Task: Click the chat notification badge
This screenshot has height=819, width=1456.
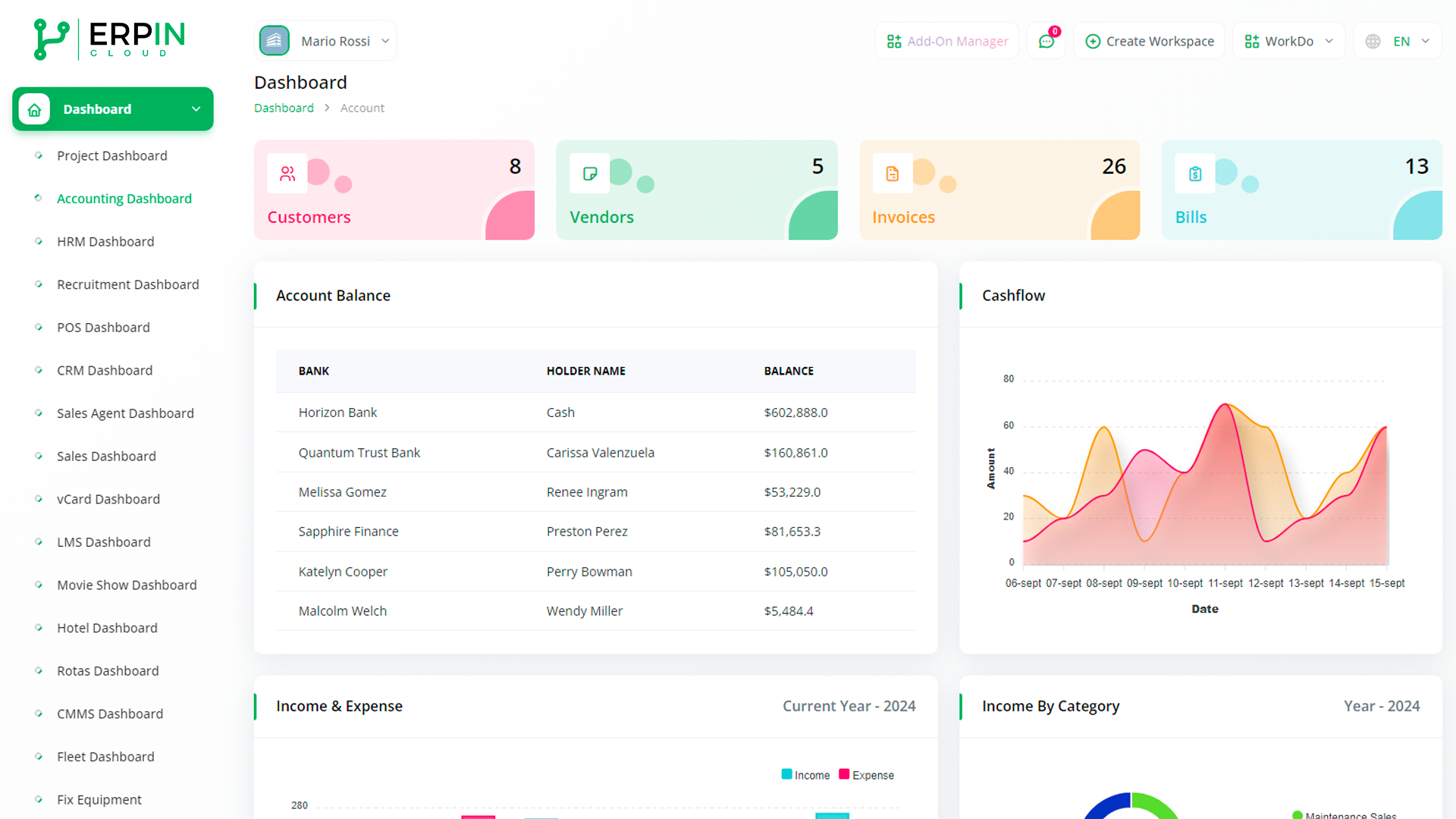Action: point(1055,31)
